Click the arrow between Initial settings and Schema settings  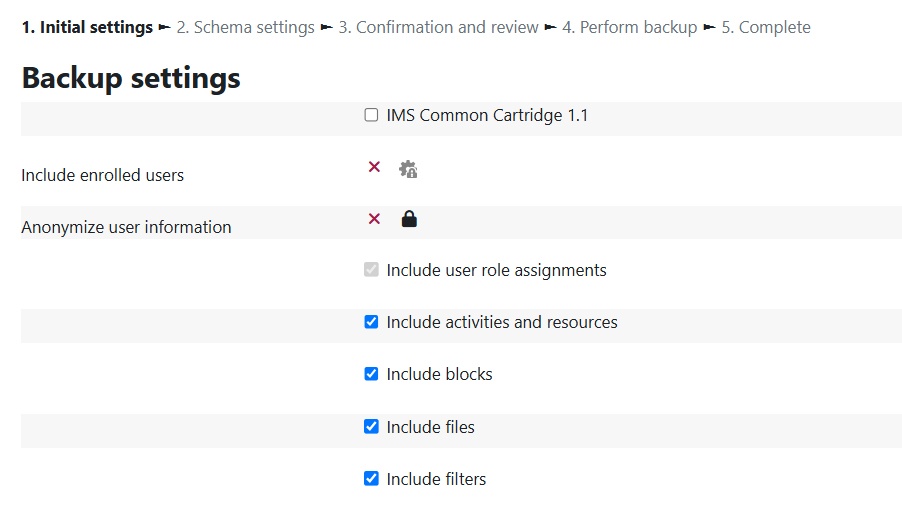click(x=165, y=27)
